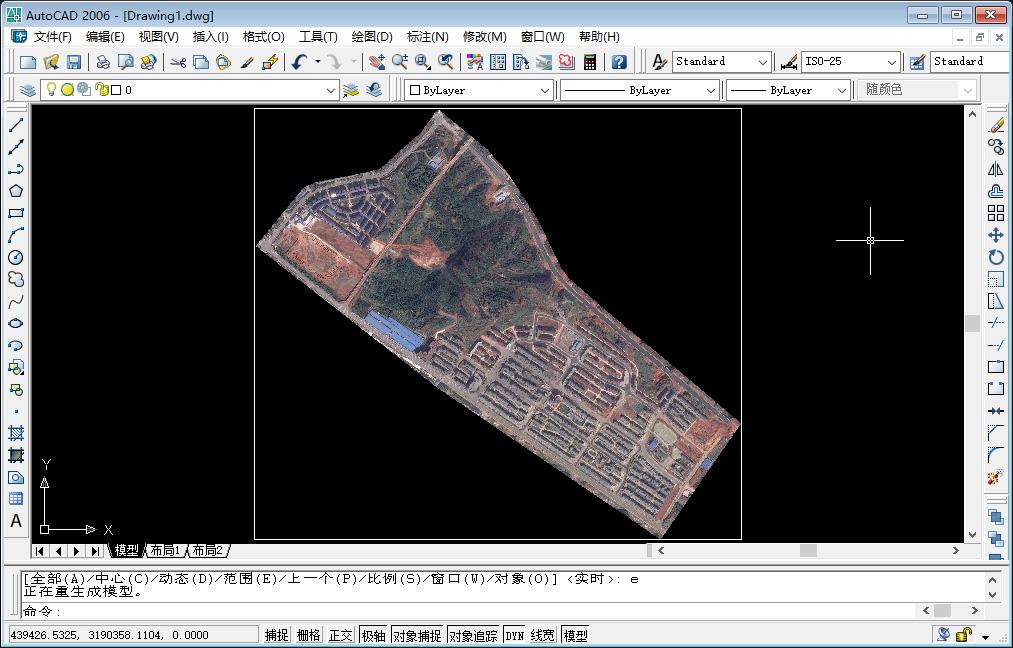Screen dimensions: 1013x648
Task: Open the 修改(M) menu
Action: [485, 37]
